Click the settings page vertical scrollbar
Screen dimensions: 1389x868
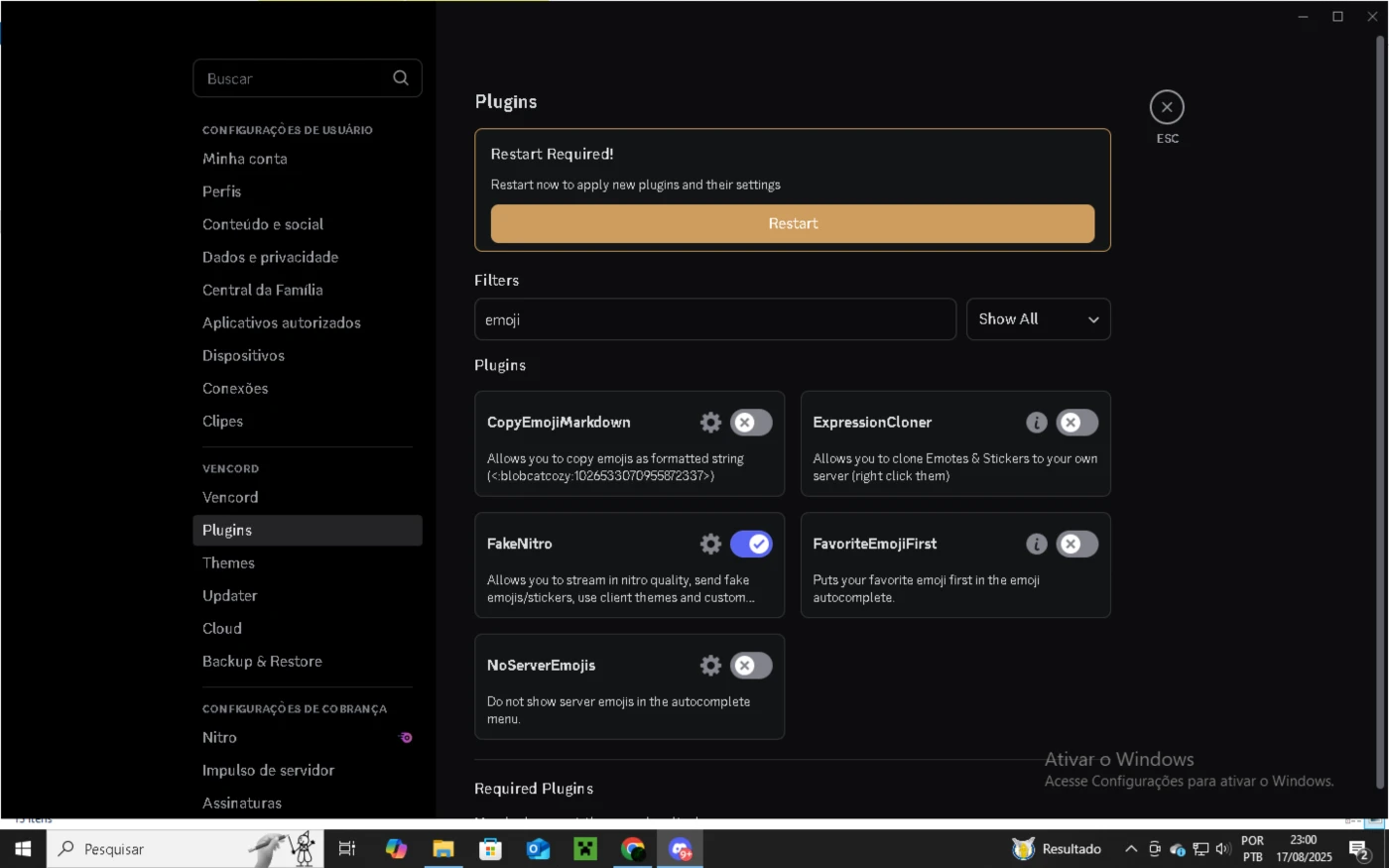pos(1379,412)
